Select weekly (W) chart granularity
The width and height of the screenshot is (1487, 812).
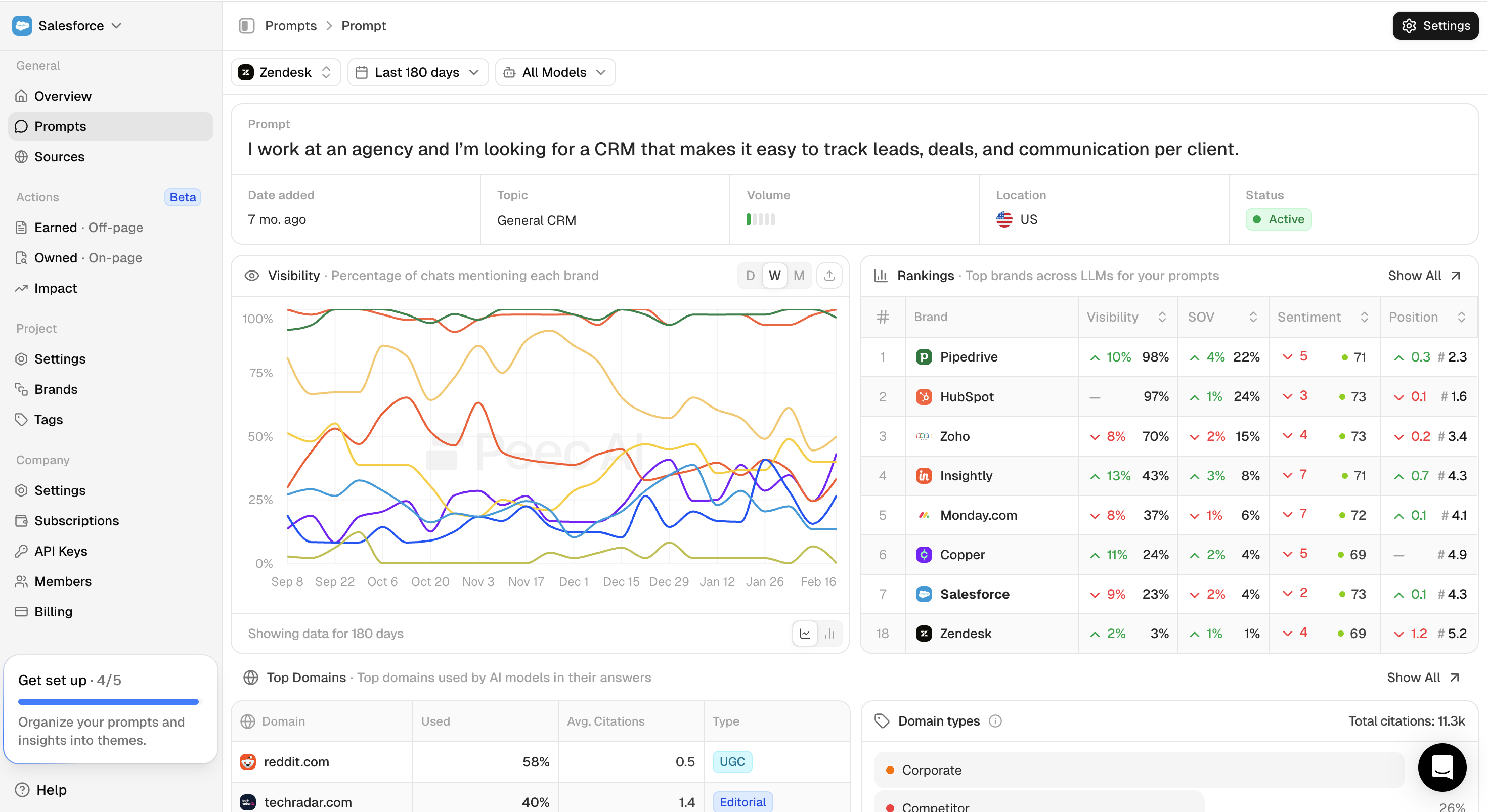point(774,275)
